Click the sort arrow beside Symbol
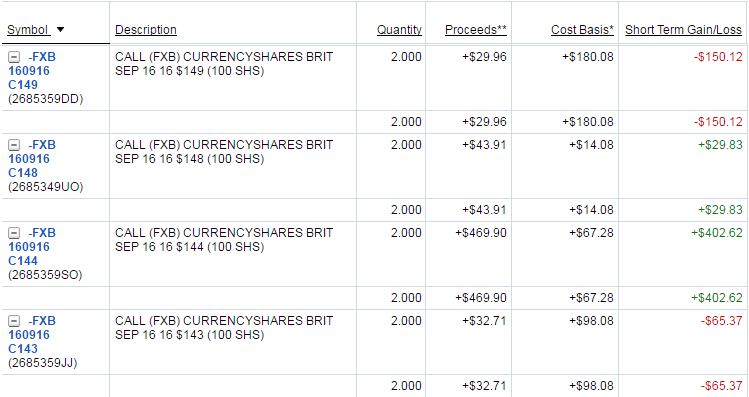749x397 pixels. [60, 30]
